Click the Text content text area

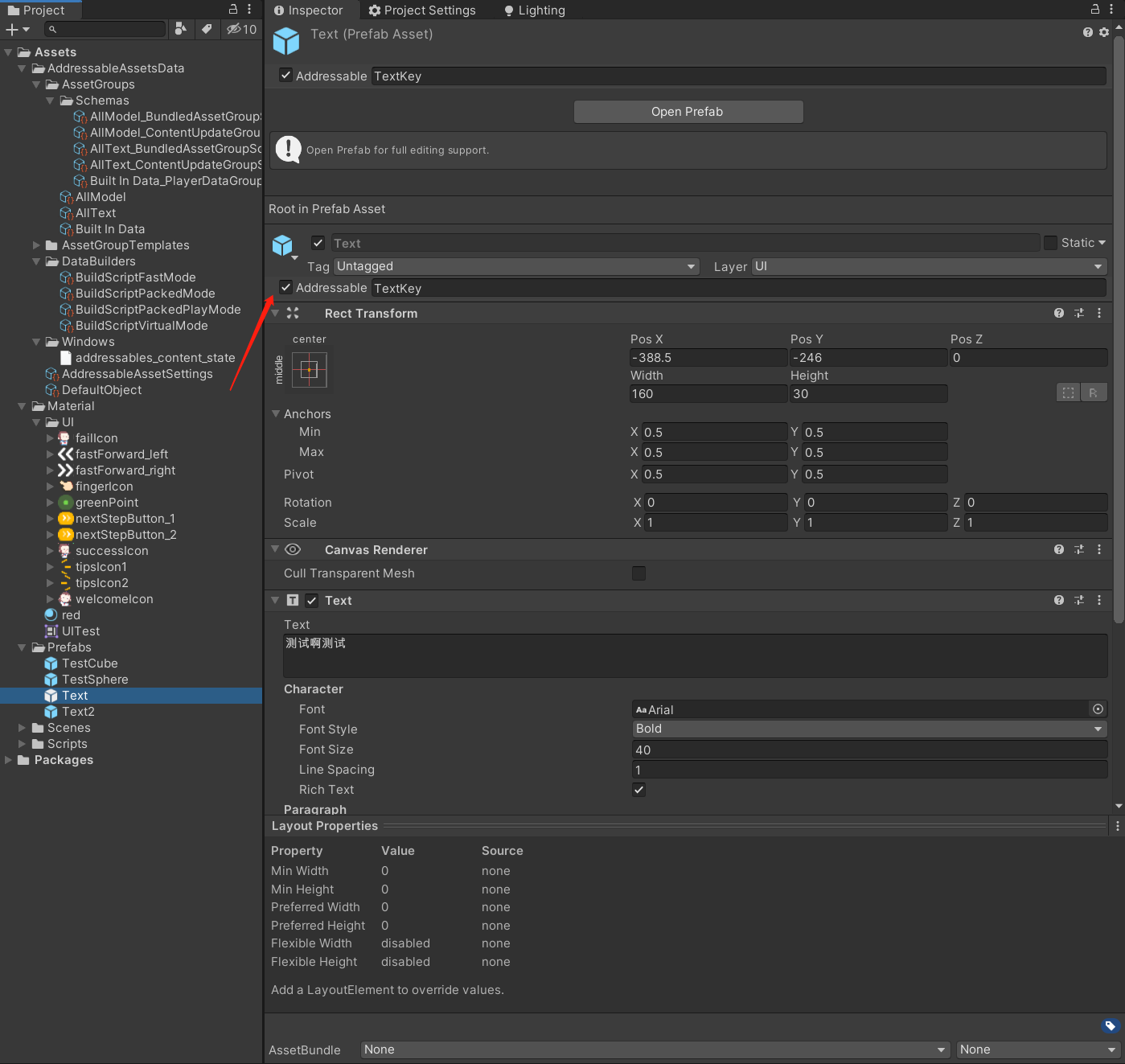click(695, 655)
